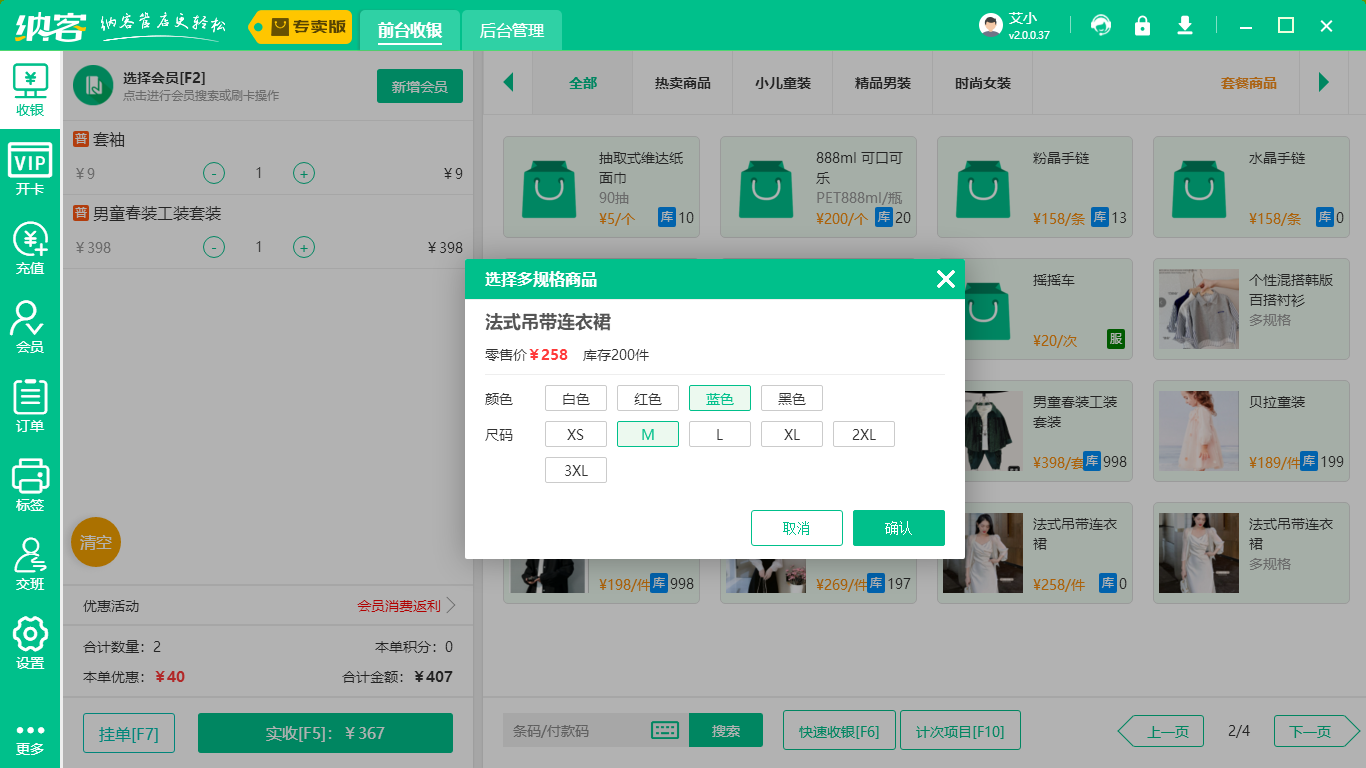Click the left category arrow chevron

[509, 84]
